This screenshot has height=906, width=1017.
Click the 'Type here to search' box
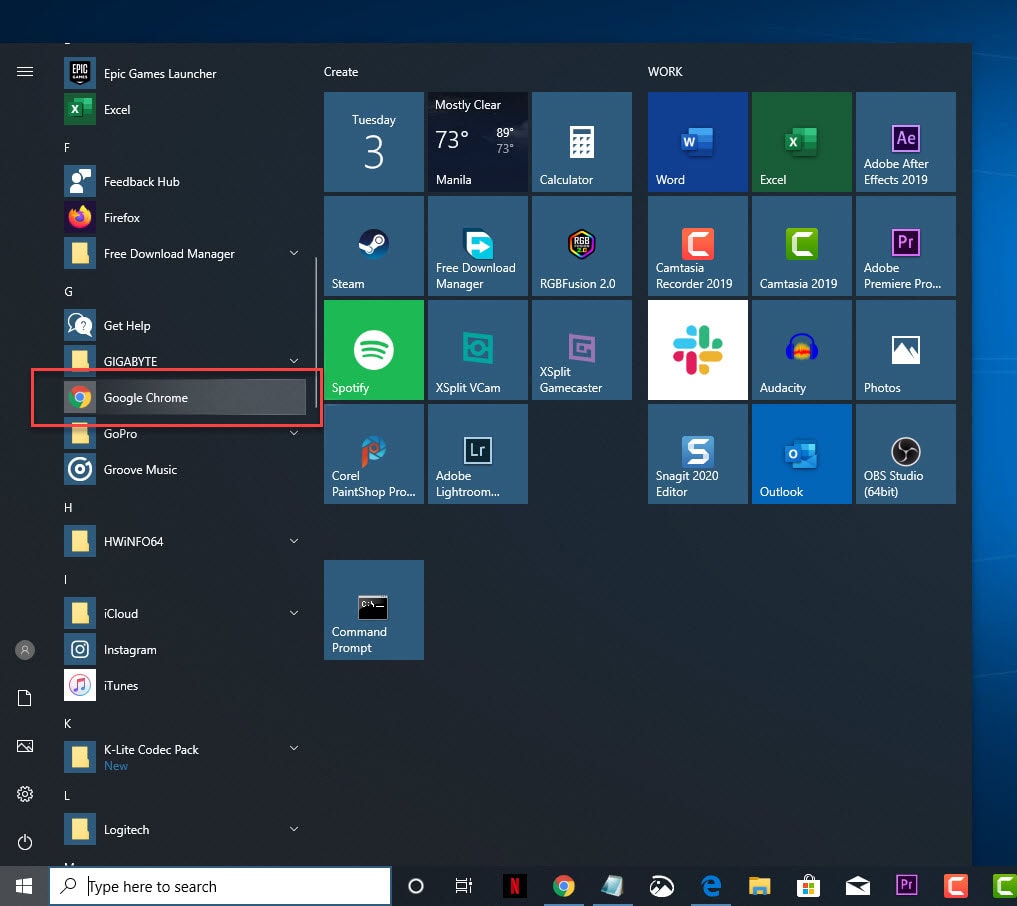[220, 886]
